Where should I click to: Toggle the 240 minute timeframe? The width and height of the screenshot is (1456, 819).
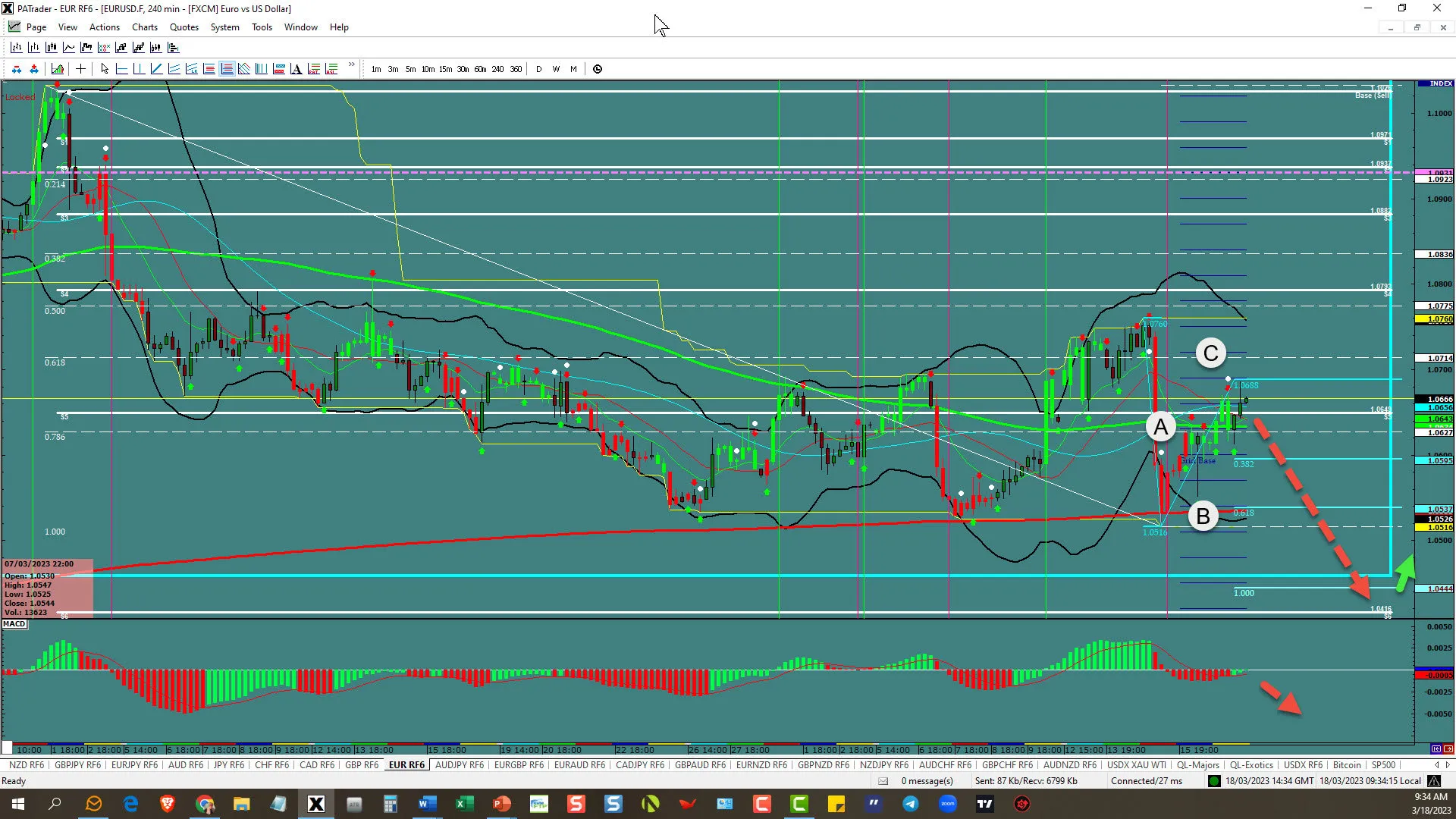(x=497, y=69)
